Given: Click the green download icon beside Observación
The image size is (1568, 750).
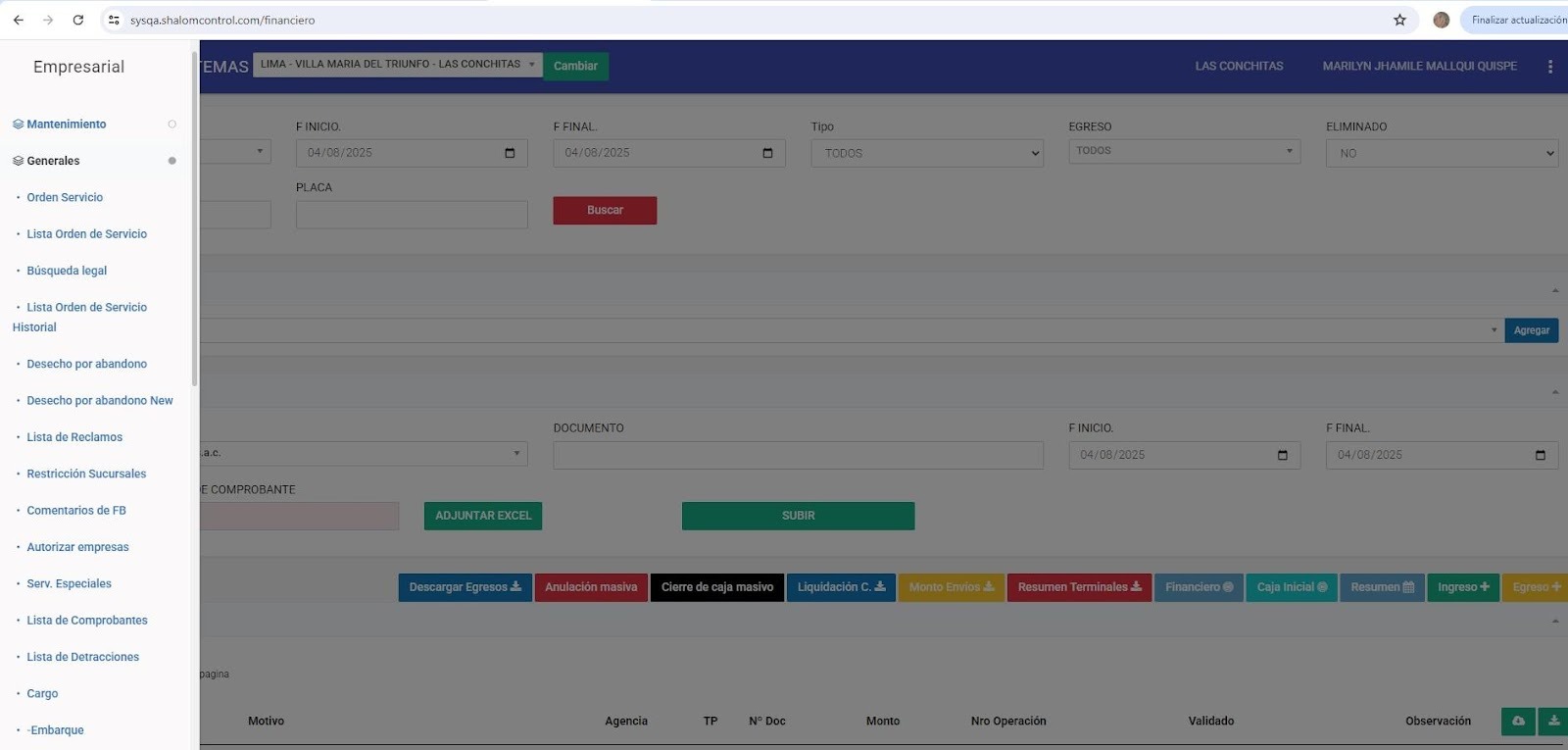Looking at the screenshot, I should pos(1553,722).
